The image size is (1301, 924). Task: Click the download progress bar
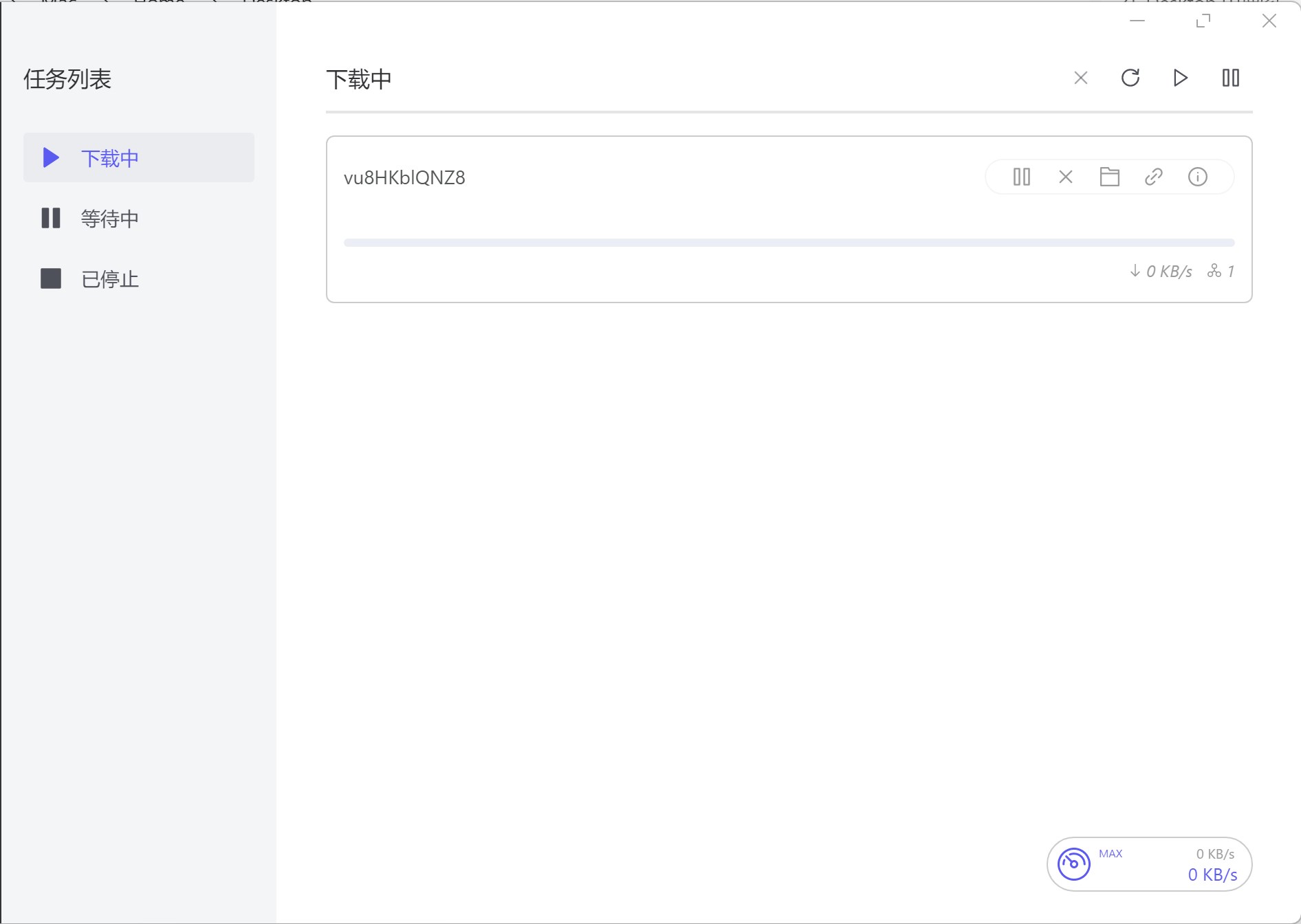pos(789,241)
